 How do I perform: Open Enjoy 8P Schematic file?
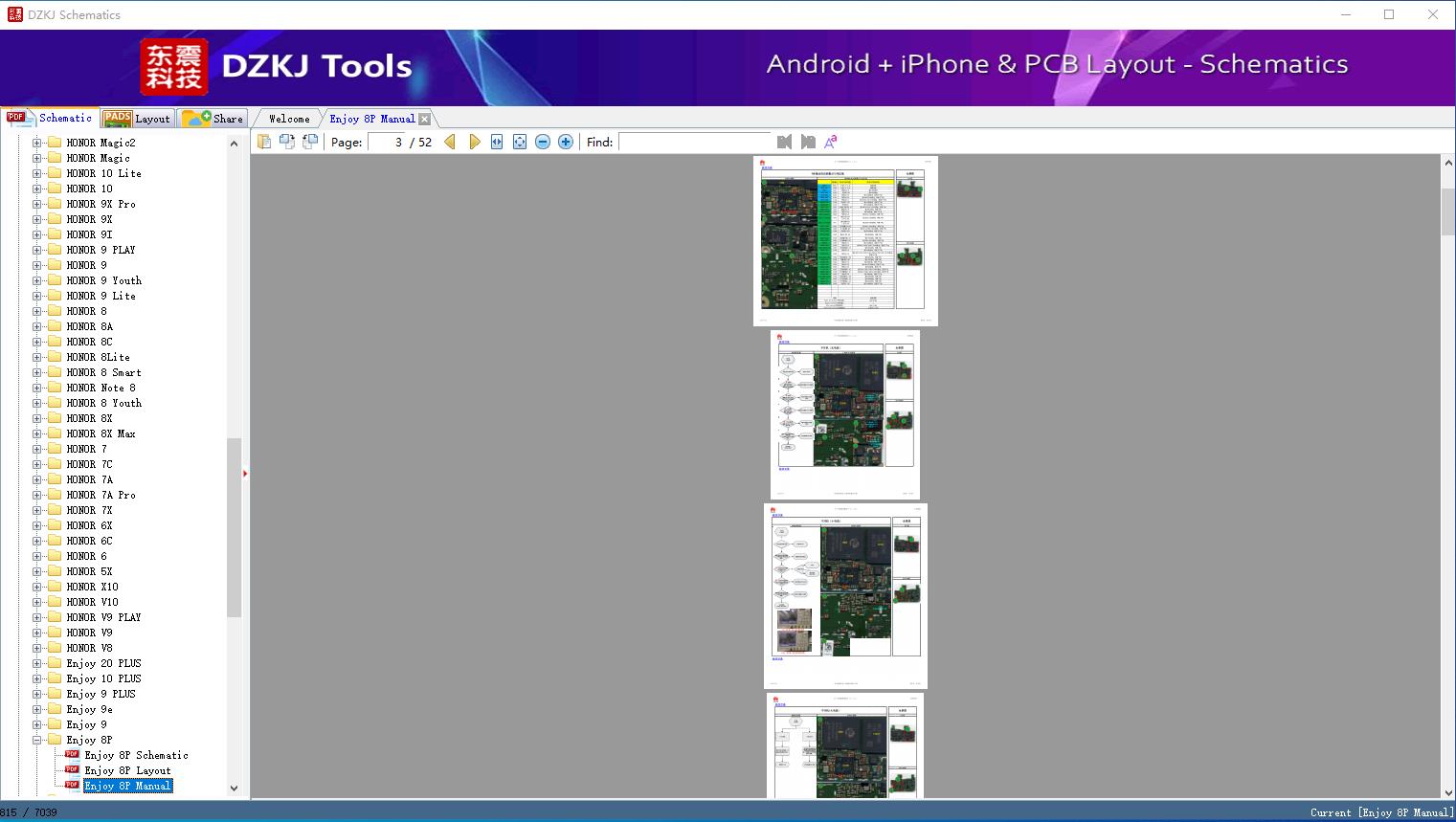136,755
